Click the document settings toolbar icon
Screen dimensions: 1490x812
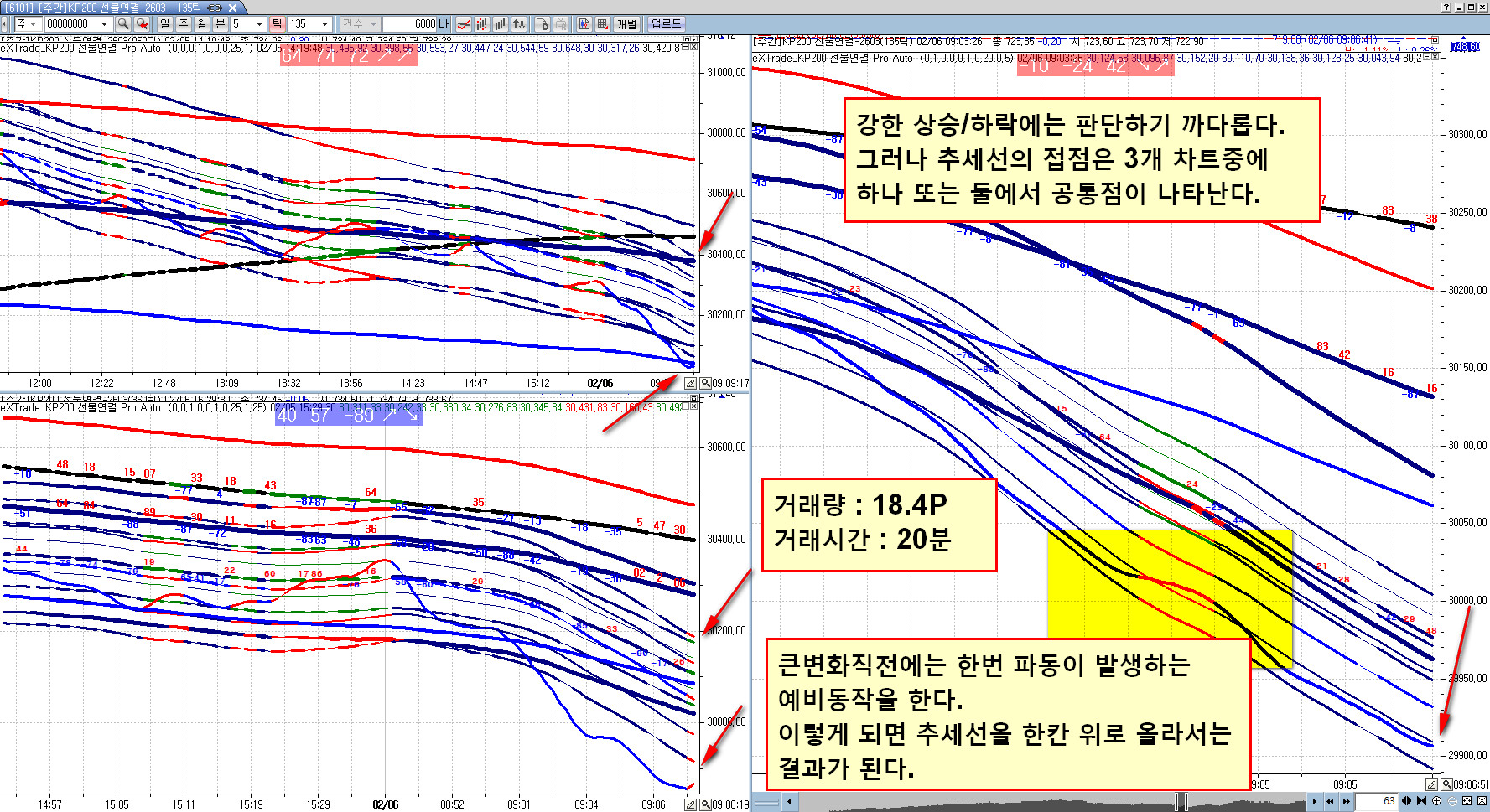[x=542, y=24]
